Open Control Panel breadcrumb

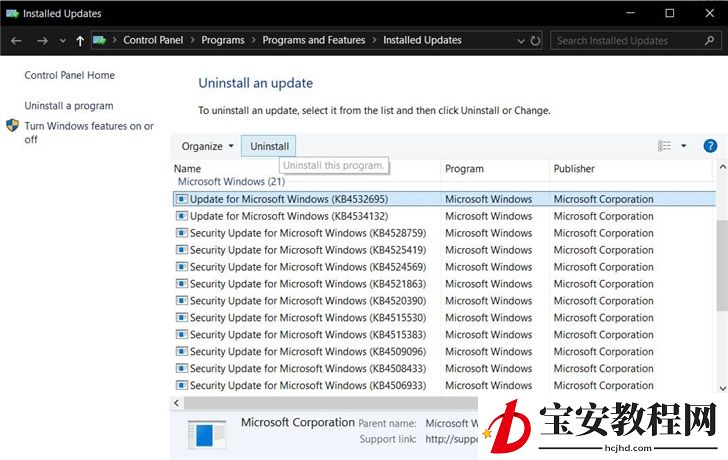tap(153, 40)
